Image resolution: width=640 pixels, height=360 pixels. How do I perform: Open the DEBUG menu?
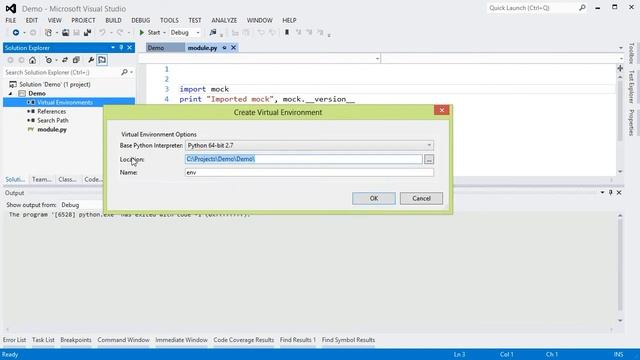tap(140, 20)
